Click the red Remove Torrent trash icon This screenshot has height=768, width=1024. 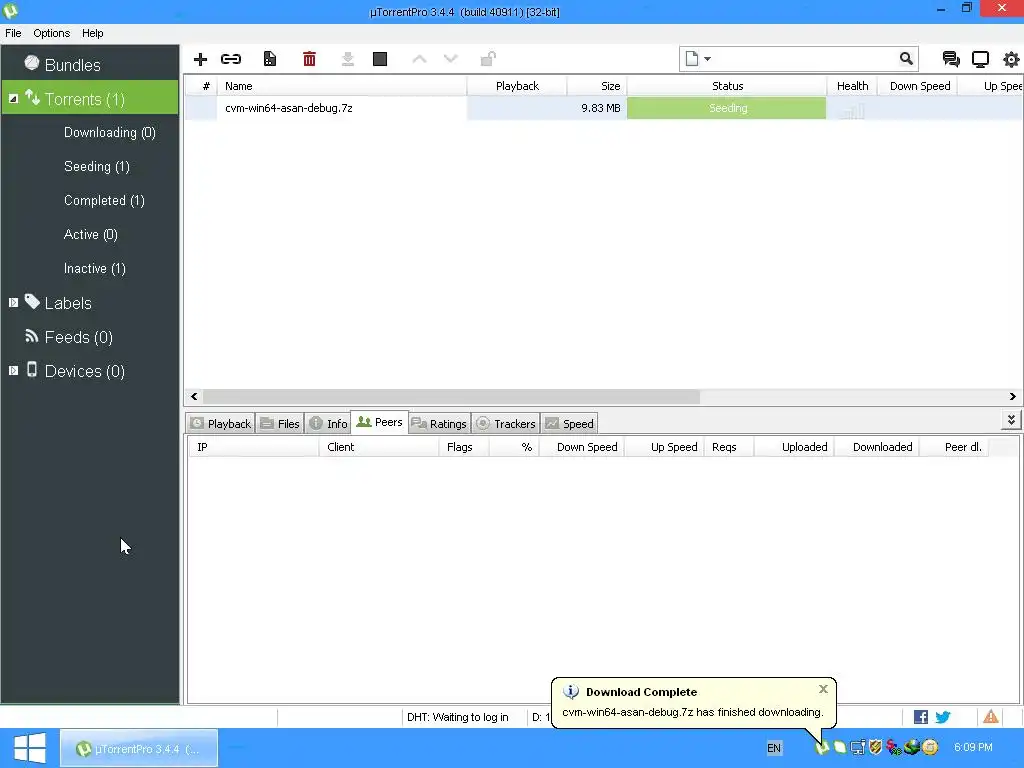tap(310, 59)
